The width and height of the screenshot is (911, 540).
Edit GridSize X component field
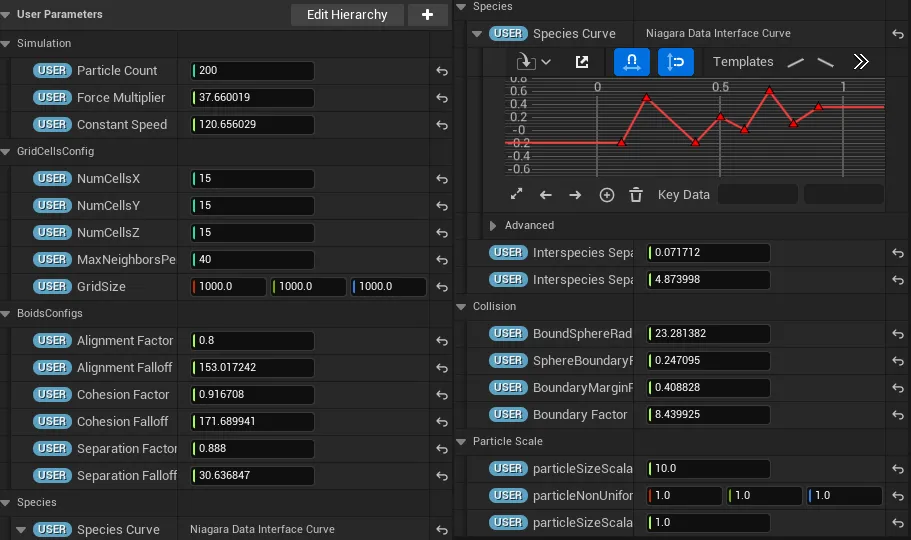point(228,287)
